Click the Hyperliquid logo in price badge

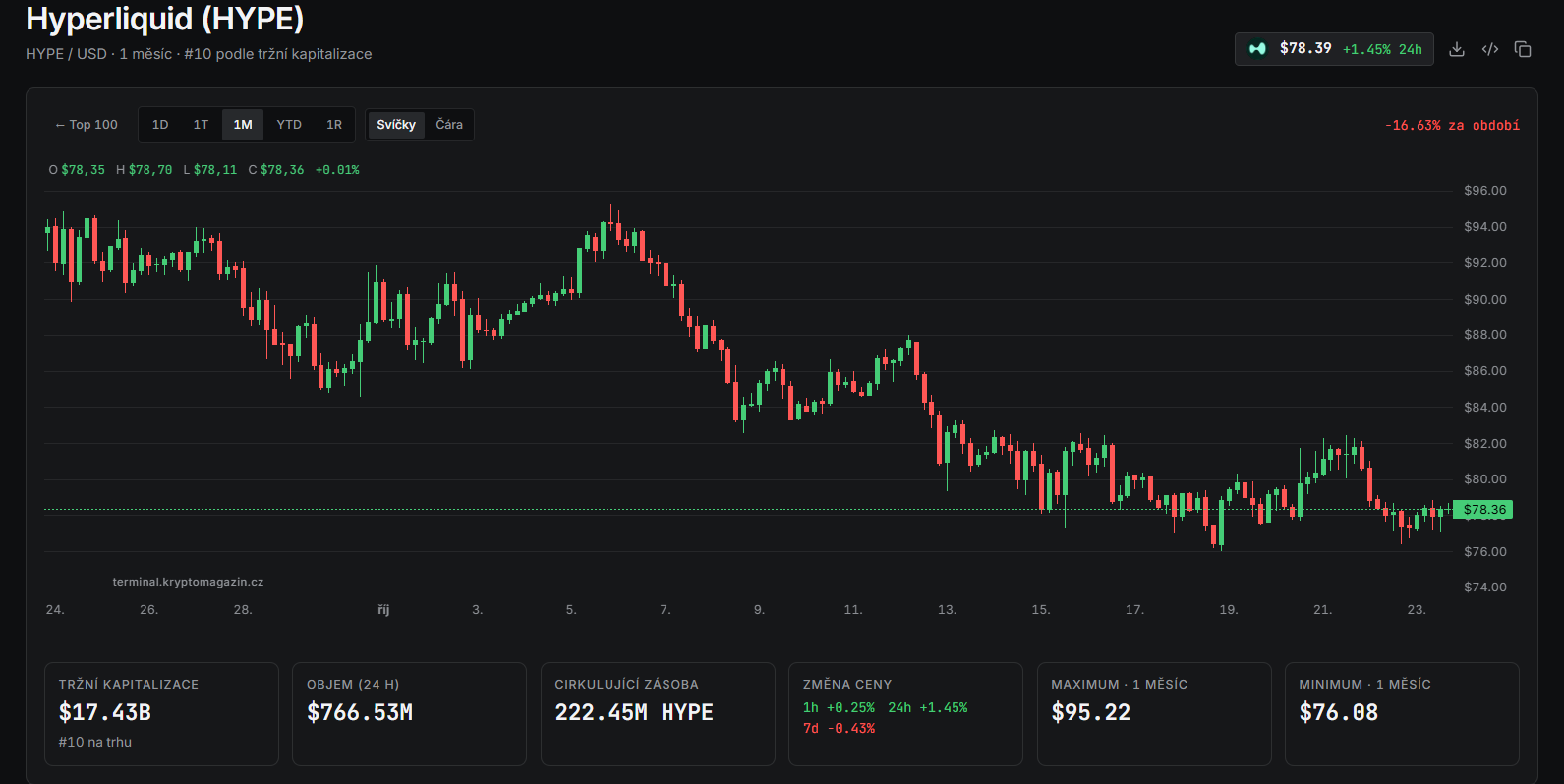pyautogui.click(x=1257, y=49)
